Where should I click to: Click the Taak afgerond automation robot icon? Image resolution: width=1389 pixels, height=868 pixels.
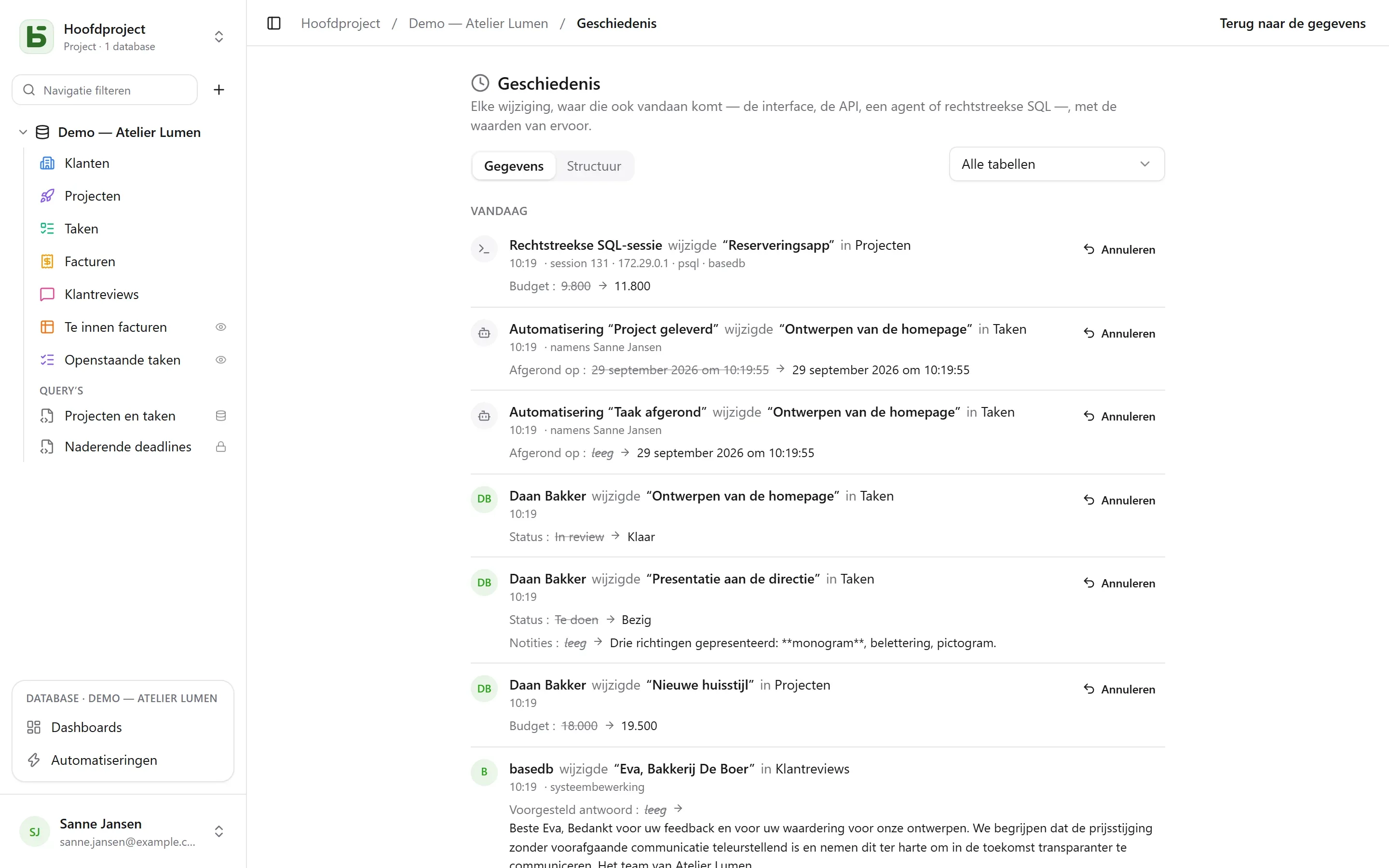[x=484, y=416]
